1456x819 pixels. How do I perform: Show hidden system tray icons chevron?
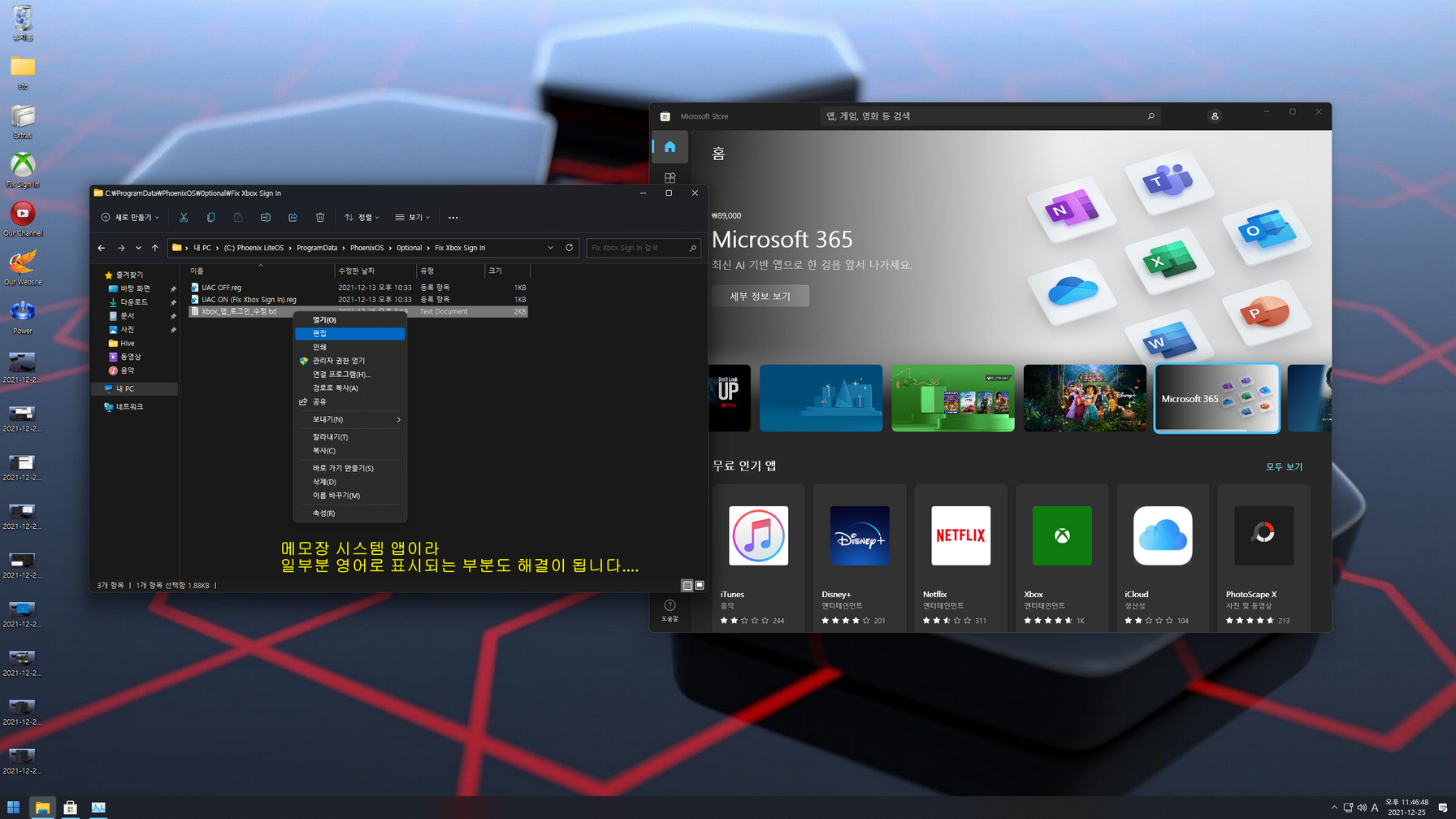[1334, 808]
